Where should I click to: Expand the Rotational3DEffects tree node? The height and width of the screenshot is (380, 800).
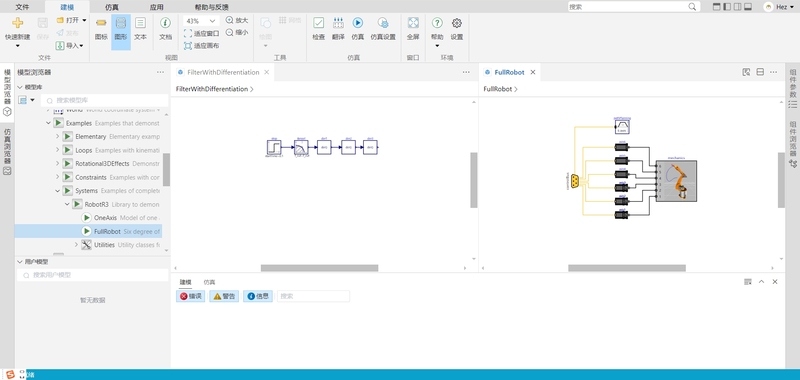[58, 163]
